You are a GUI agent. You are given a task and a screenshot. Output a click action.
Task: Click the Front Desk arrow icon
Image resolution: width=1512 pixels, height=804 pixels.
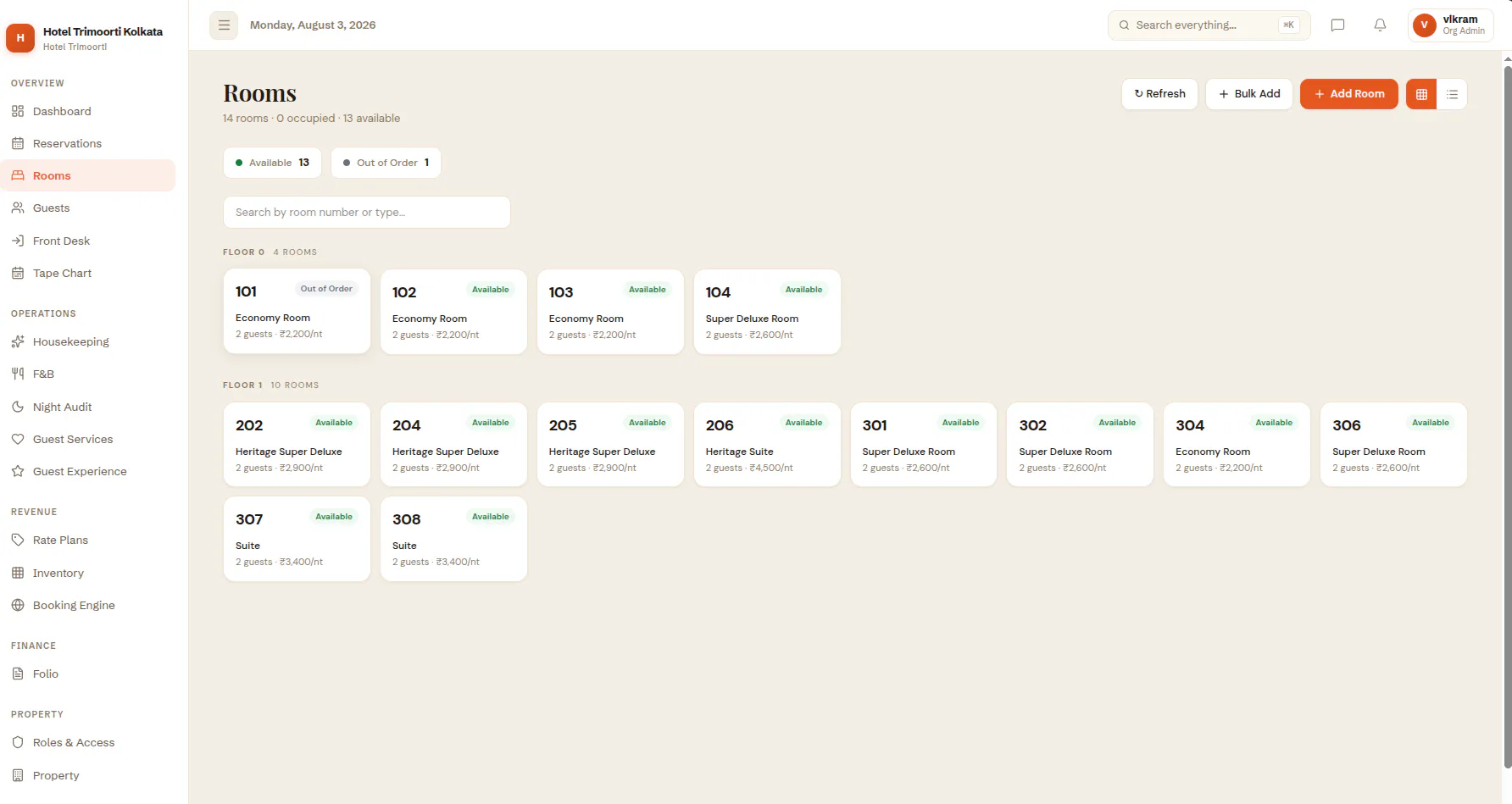[18, 241]
